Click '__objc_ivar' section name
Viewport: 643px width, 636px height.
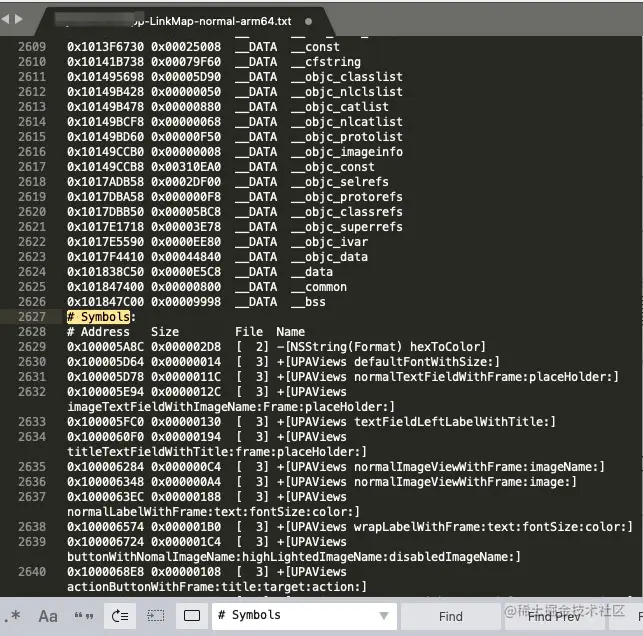pyautogui.click(x=329, y=242)
